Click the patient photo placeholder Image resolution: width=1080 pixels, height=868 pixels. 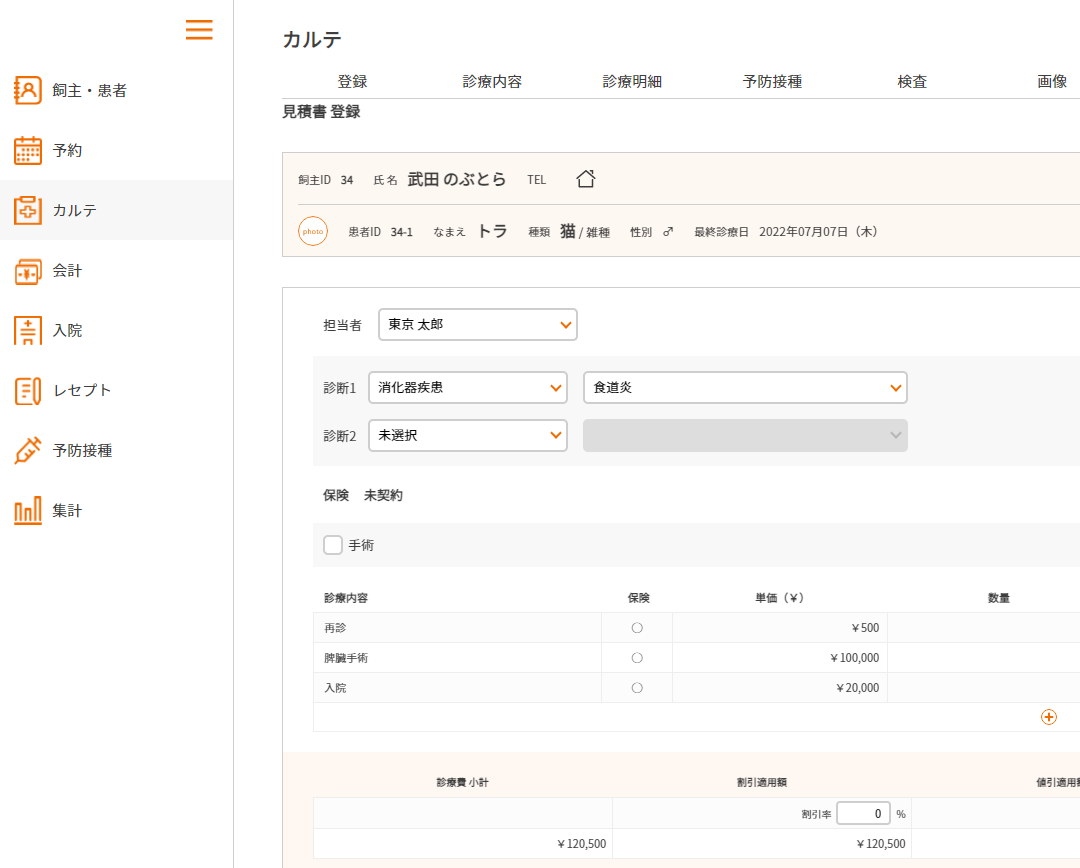tap(313, 231)
